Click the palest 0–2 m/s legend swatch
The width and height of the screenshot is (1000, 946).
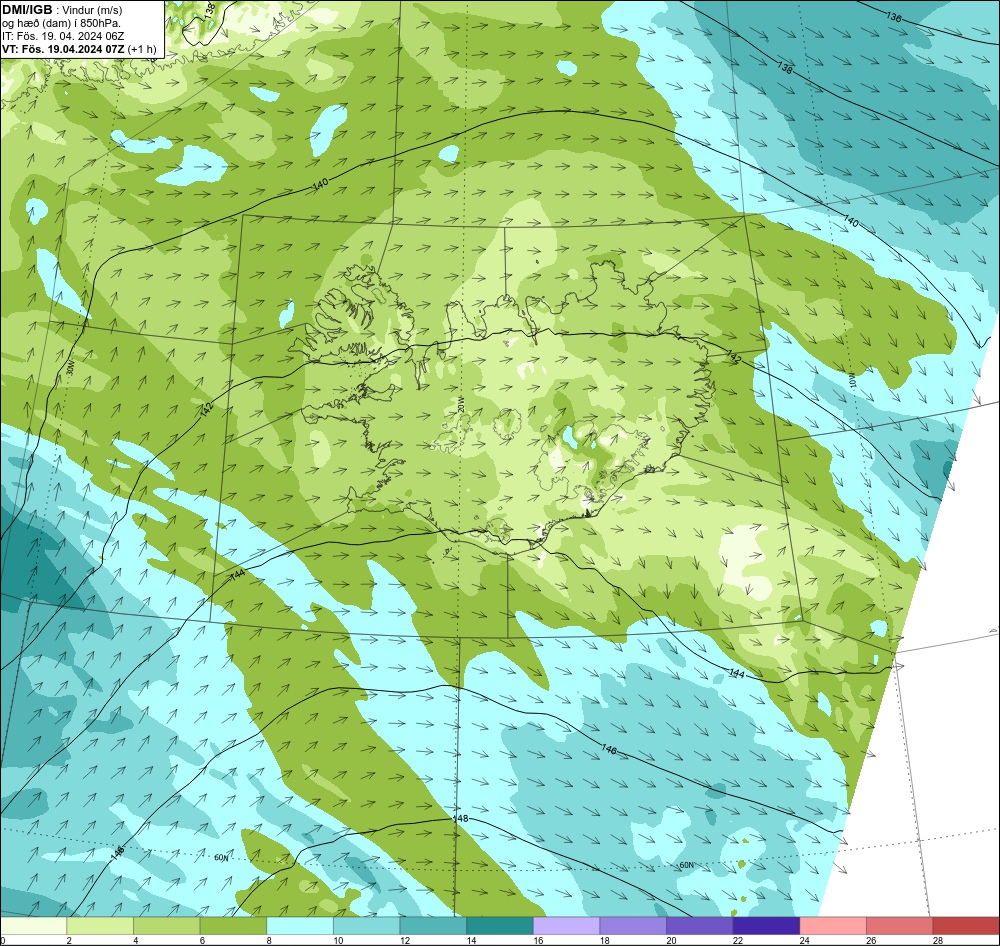(33, 925)
